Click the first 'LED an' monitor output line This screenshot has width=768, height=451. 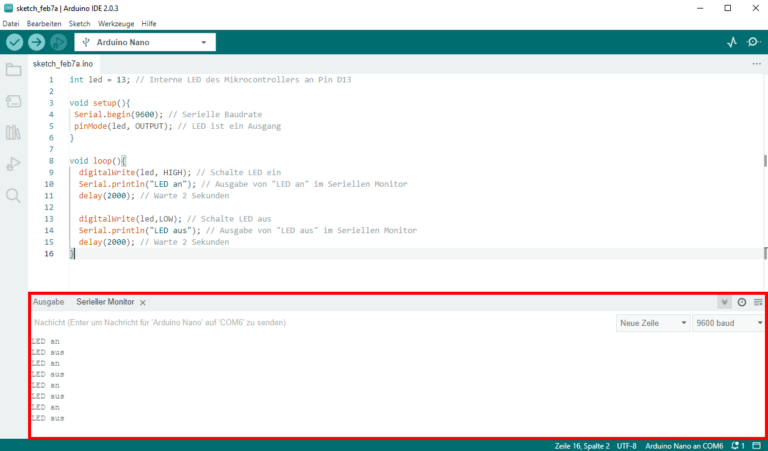45,341
